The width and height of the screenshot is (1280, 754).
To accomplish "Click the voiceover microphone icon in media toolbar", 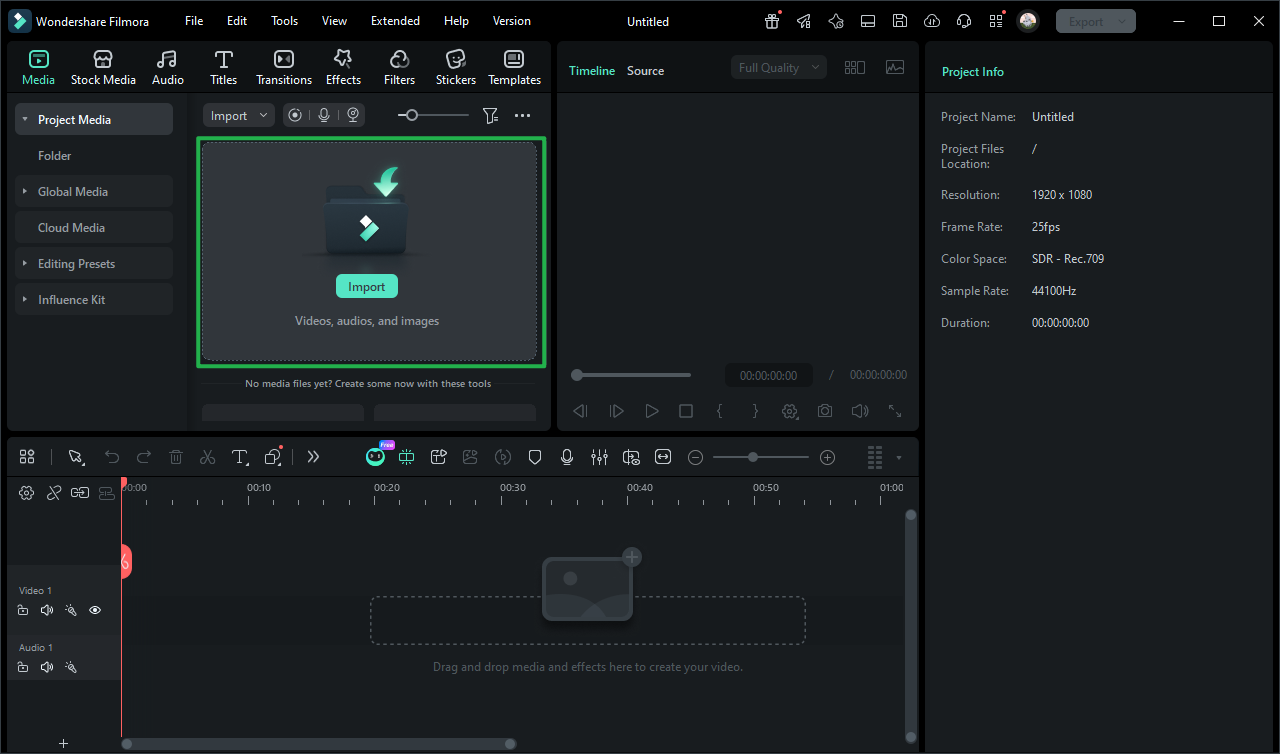I will tap(324, 116).
